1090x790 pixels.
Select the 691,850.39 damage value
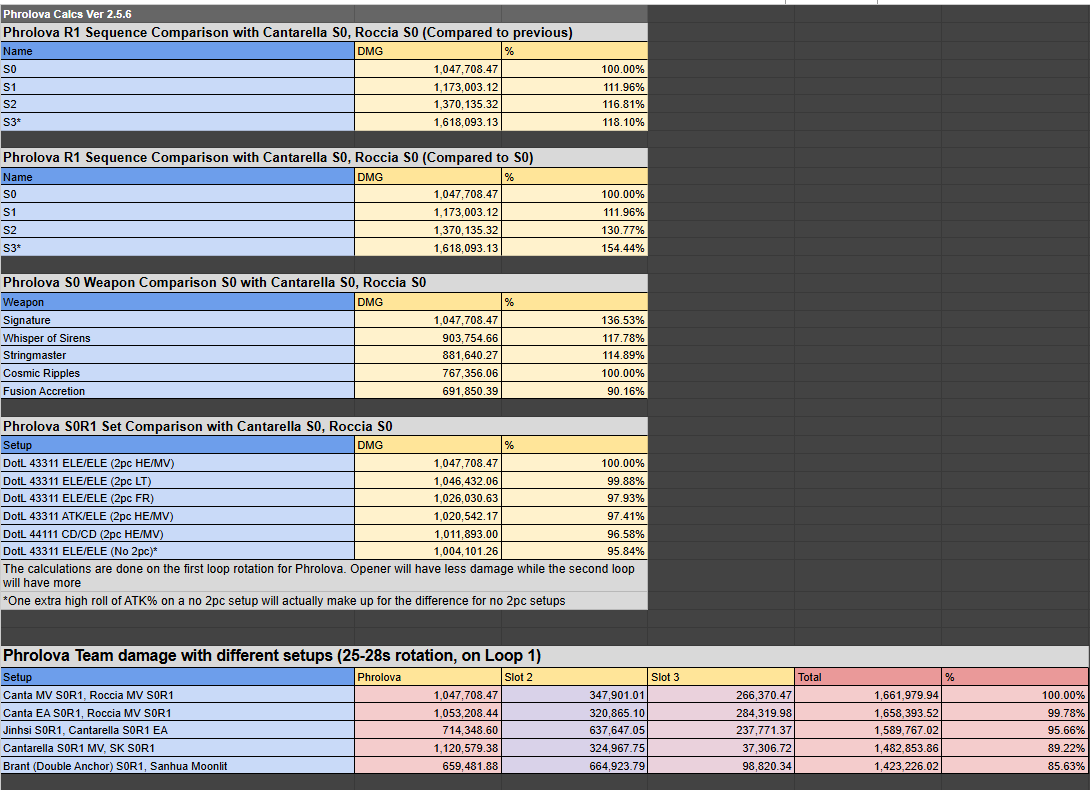[428, 392]
